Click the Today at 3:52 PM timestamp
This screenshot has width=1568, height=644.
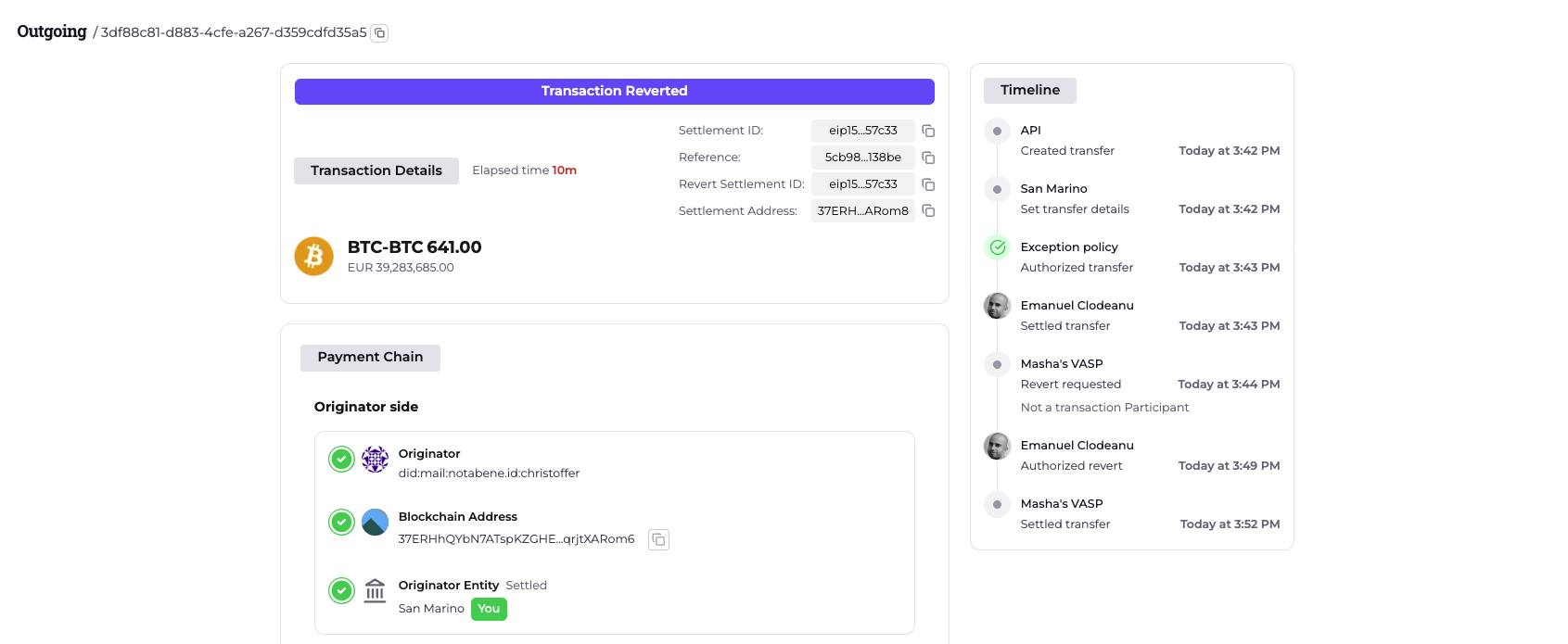tap(1230, 524)
